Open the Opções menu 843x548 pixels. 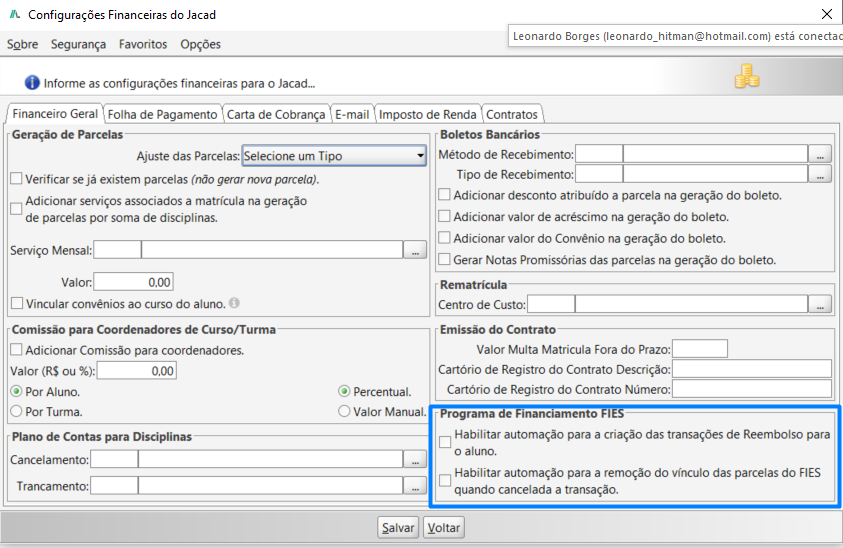(x=201, y=44)
